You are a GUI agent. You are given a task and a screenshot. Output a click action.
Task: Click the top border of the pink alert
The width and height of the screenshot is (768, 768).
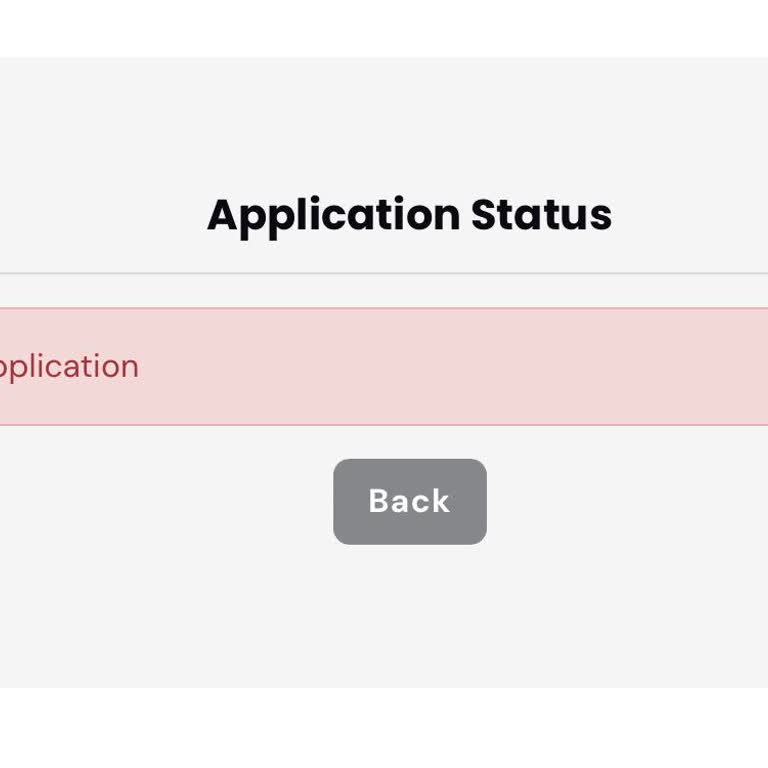click(x=384, y=308)
